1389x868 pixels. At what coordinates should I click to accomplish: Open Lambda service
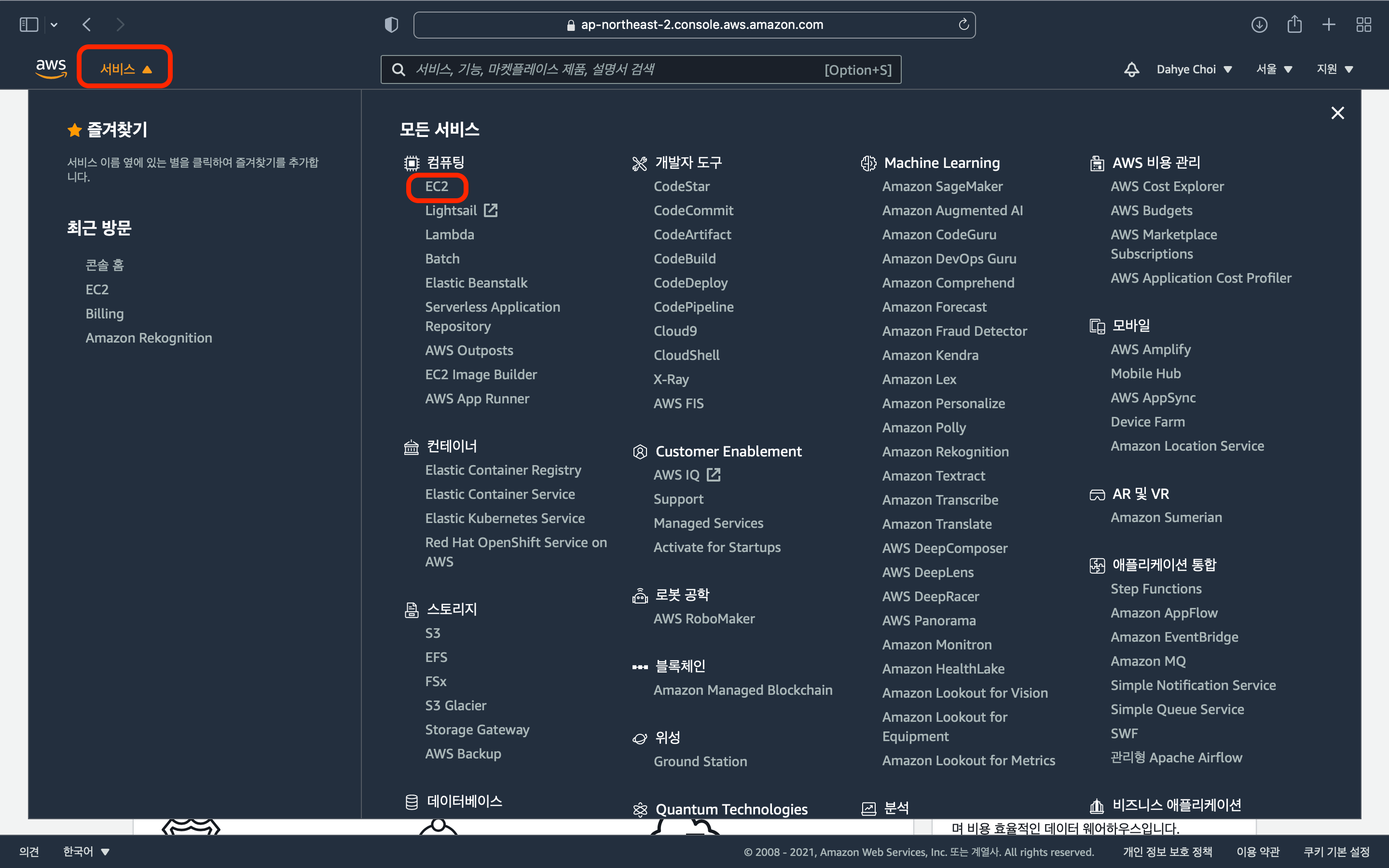point(450,235)
